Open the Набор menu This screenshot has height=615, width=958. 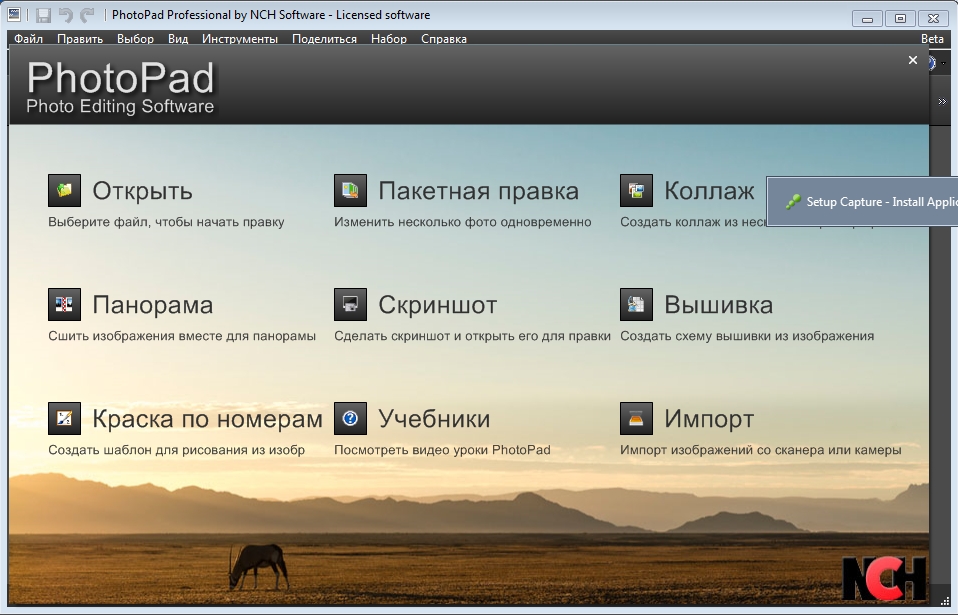point(389,38)
